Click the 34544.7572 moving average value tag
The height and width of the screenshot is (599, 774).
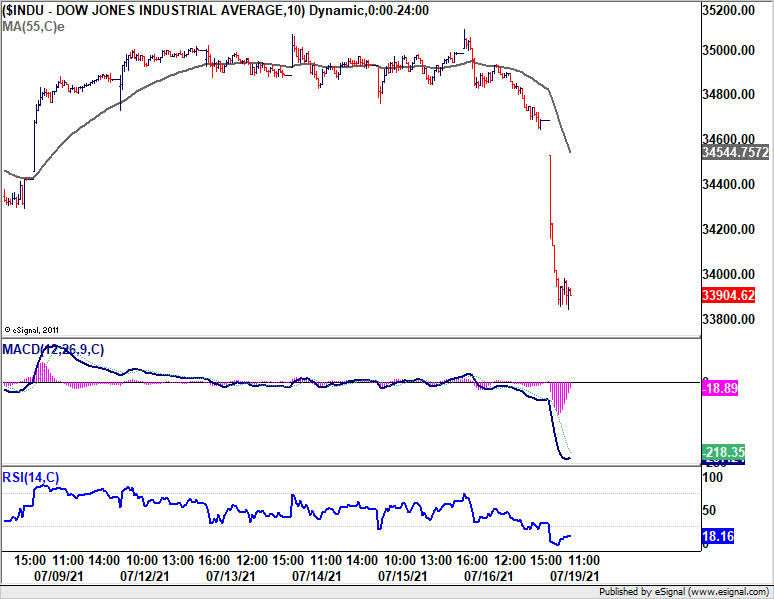click(x=735, y=152)
